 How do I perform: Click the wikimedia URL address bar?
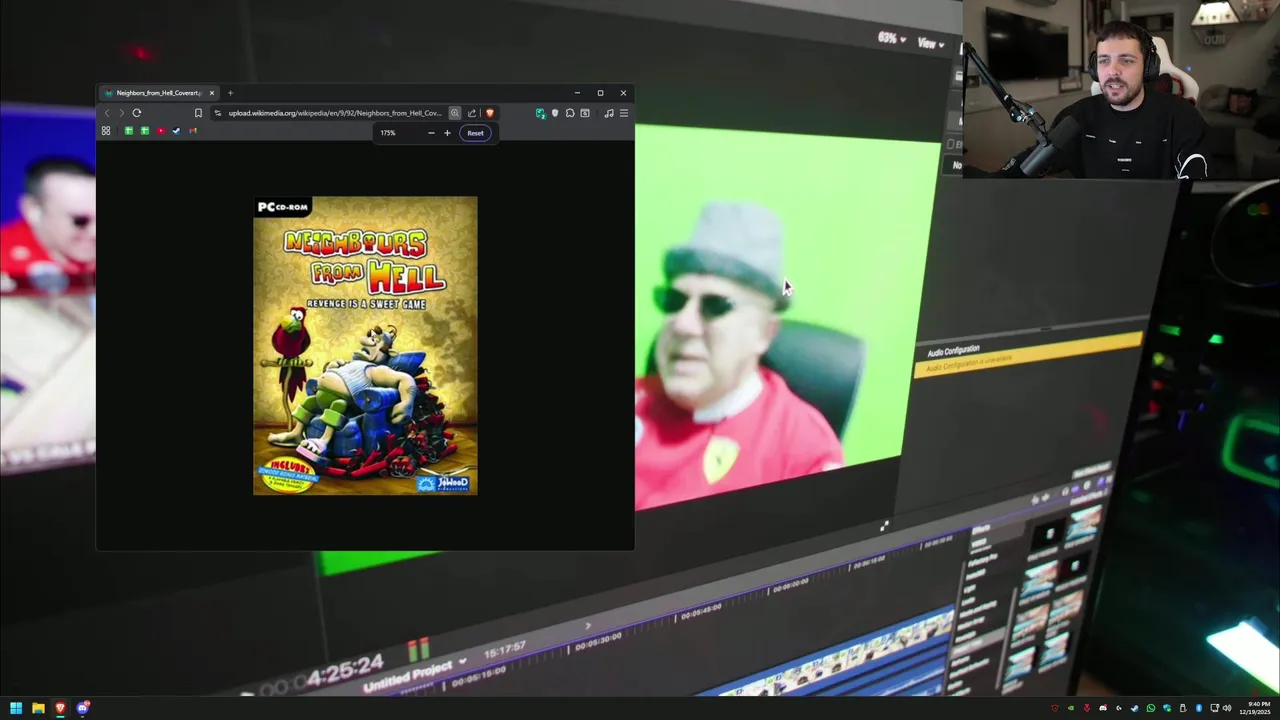click(334, 113)
